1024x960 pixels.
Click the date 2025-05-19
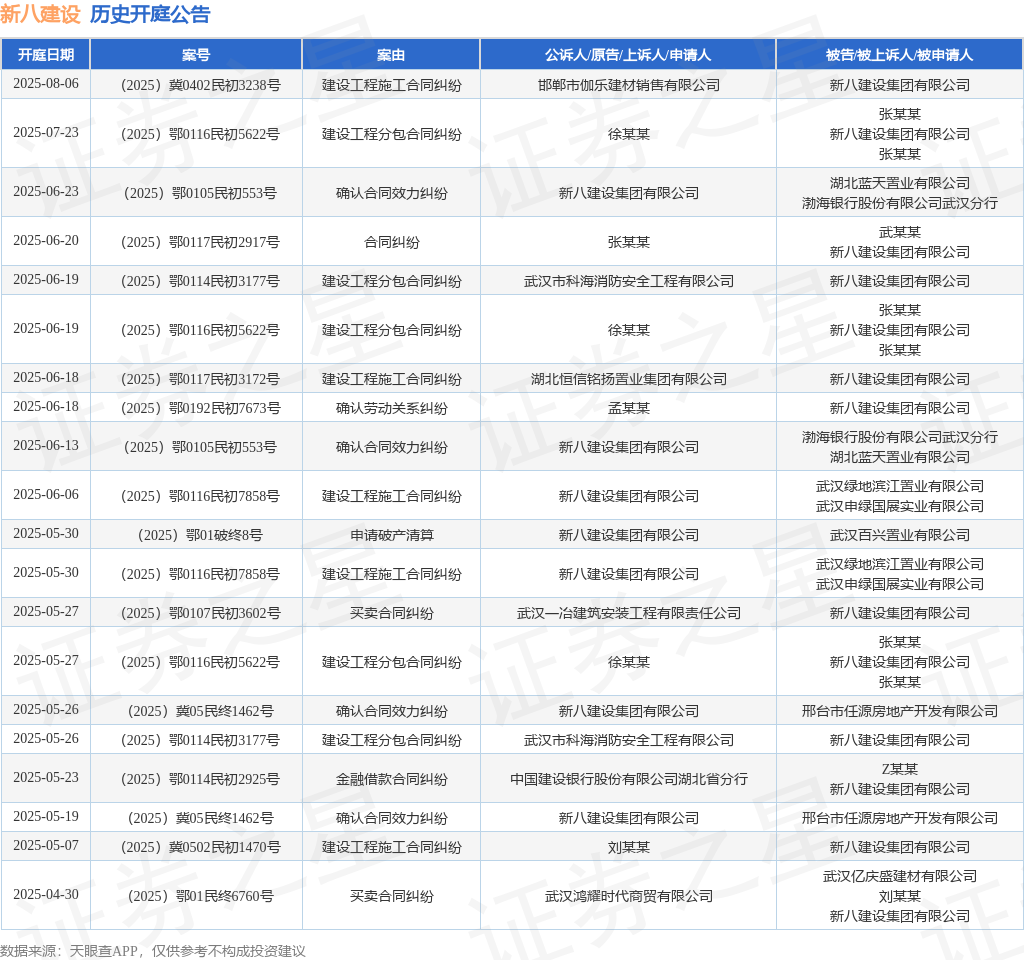point(46,816)
